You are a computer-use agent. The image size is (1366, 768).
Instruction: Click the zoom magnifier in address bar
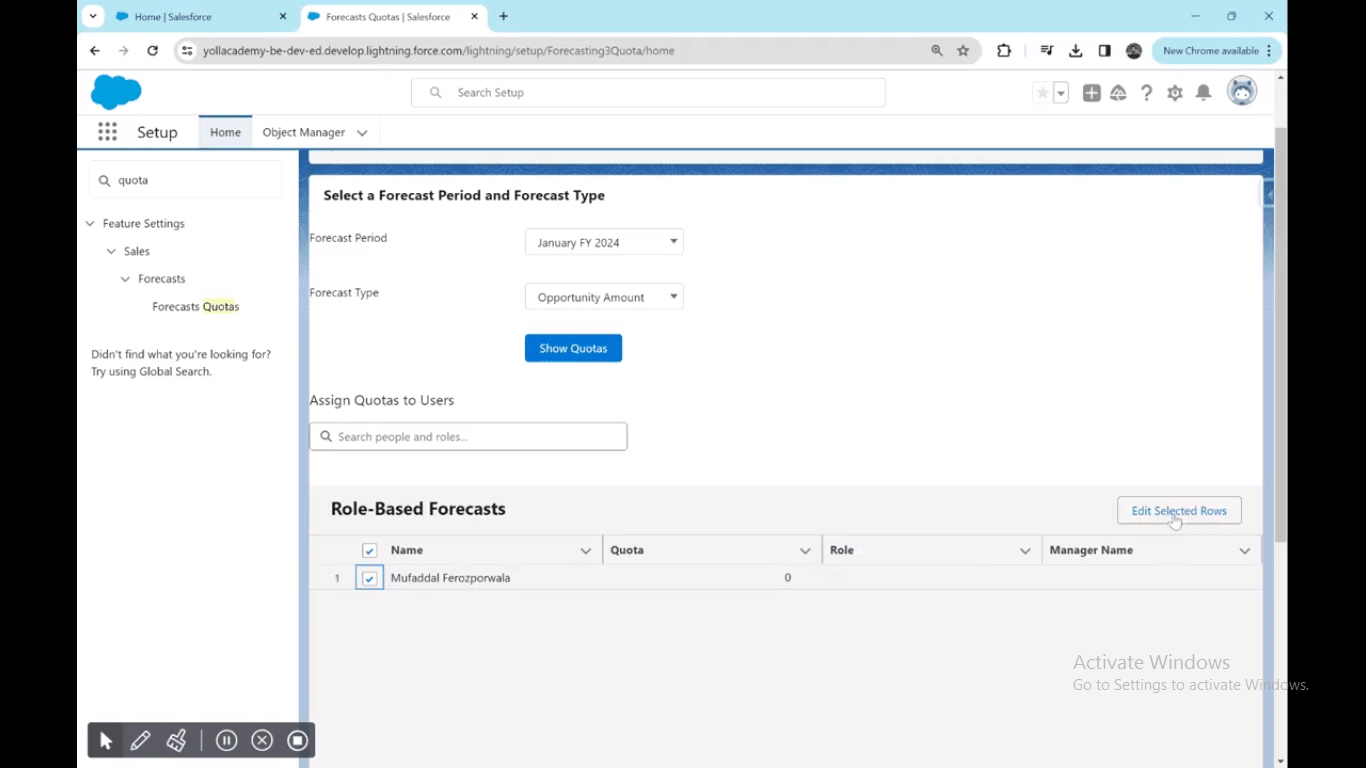tap(937, 50)
